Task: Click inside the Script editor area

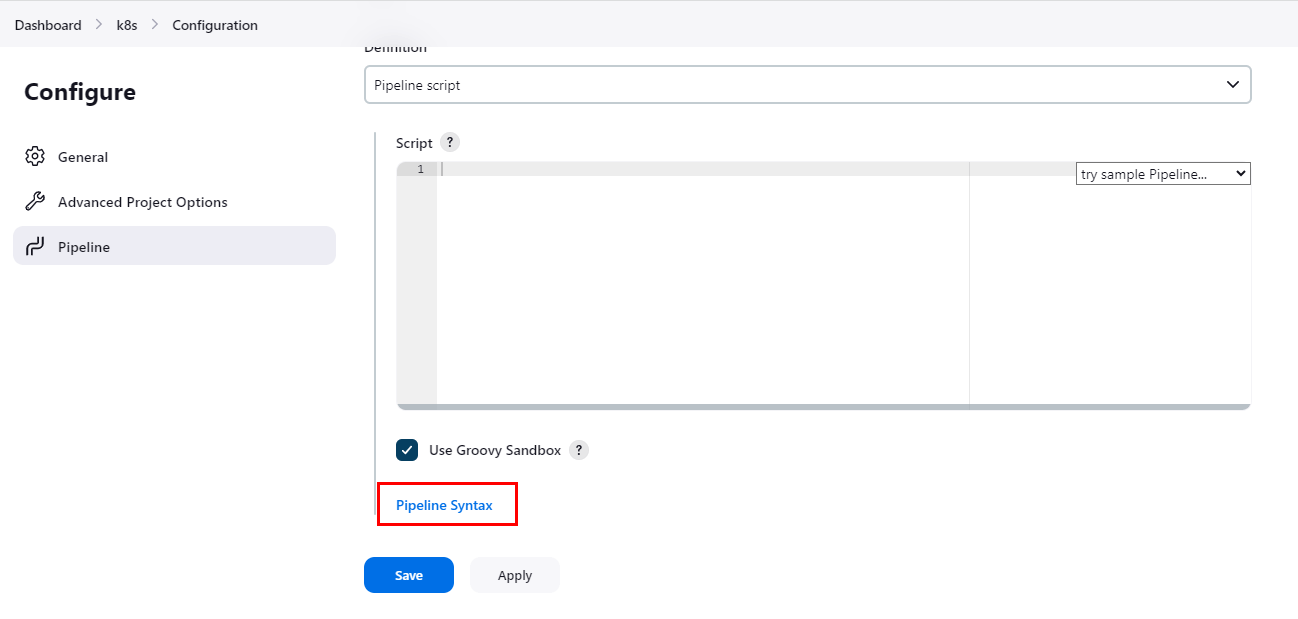Action: click(x=700, y=280)
